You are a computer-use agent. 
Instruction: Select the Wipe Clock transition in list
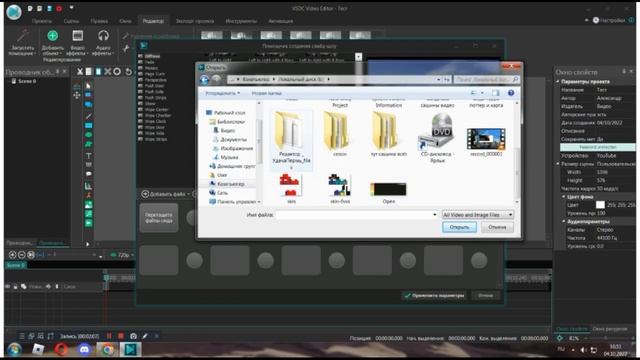(x=155, y=122)
